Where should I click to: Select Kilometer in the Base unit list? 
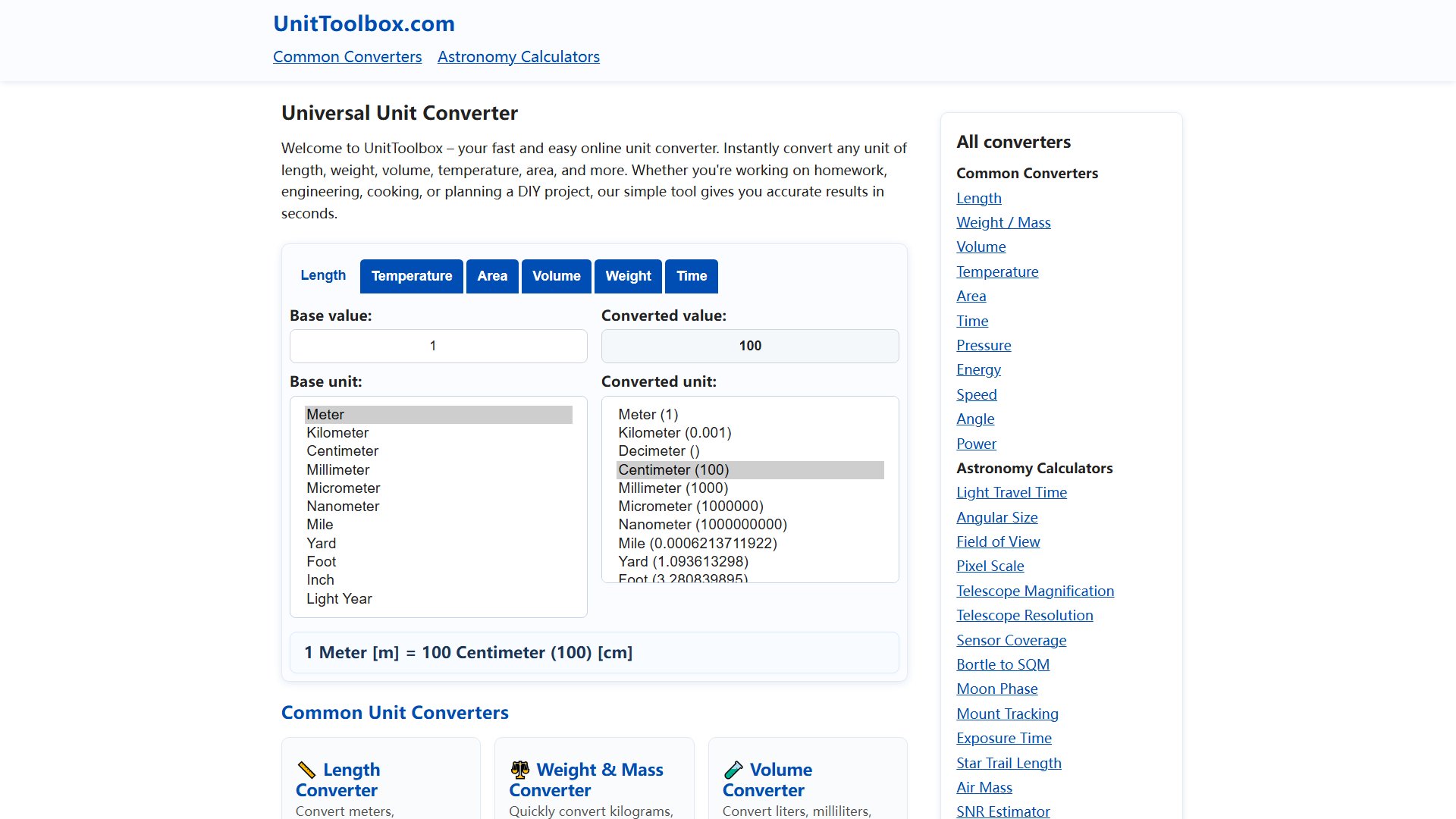438,433
